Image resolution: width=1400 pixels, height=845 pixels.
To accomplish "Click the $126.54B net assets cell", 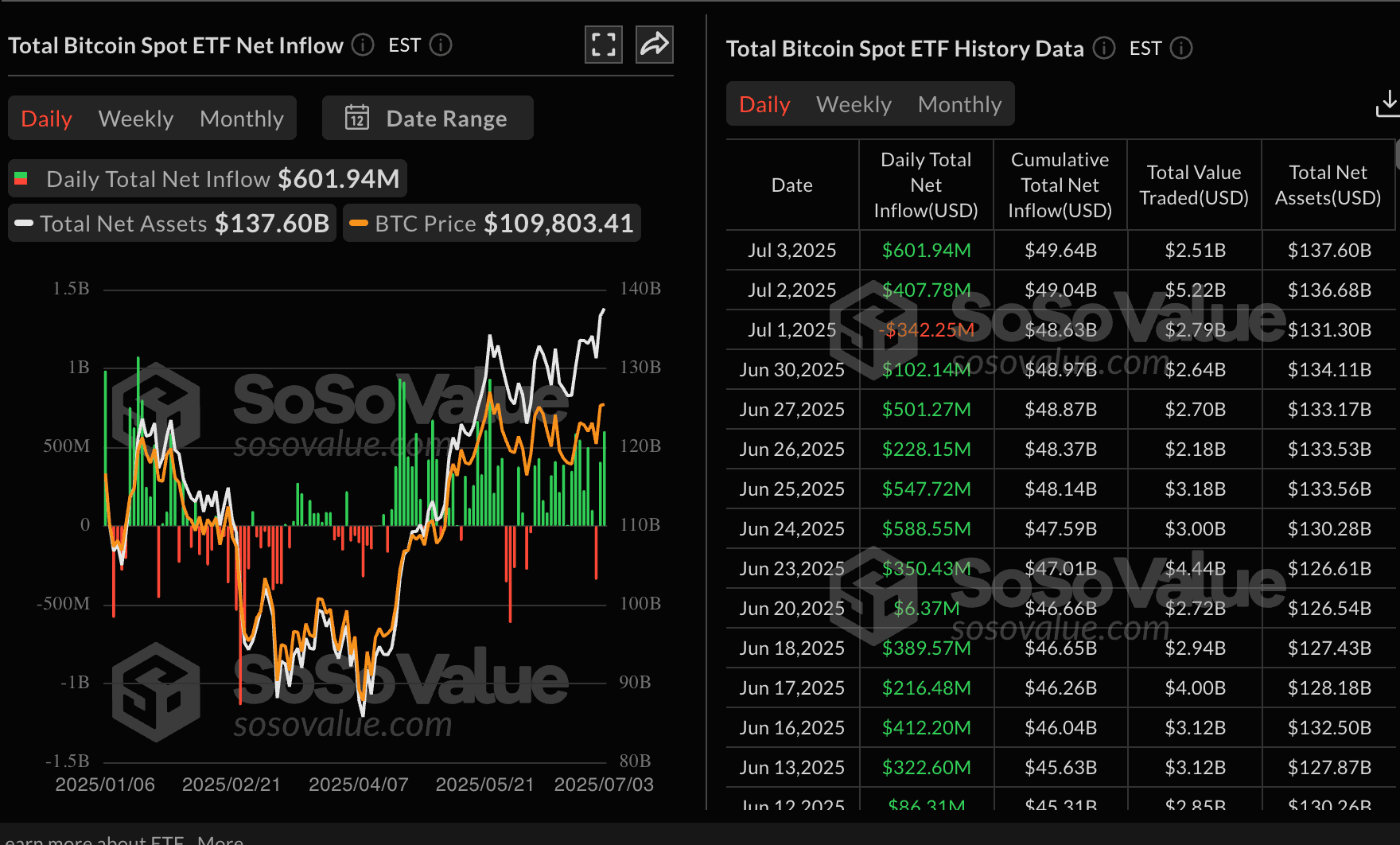I will pos(1329,608).
